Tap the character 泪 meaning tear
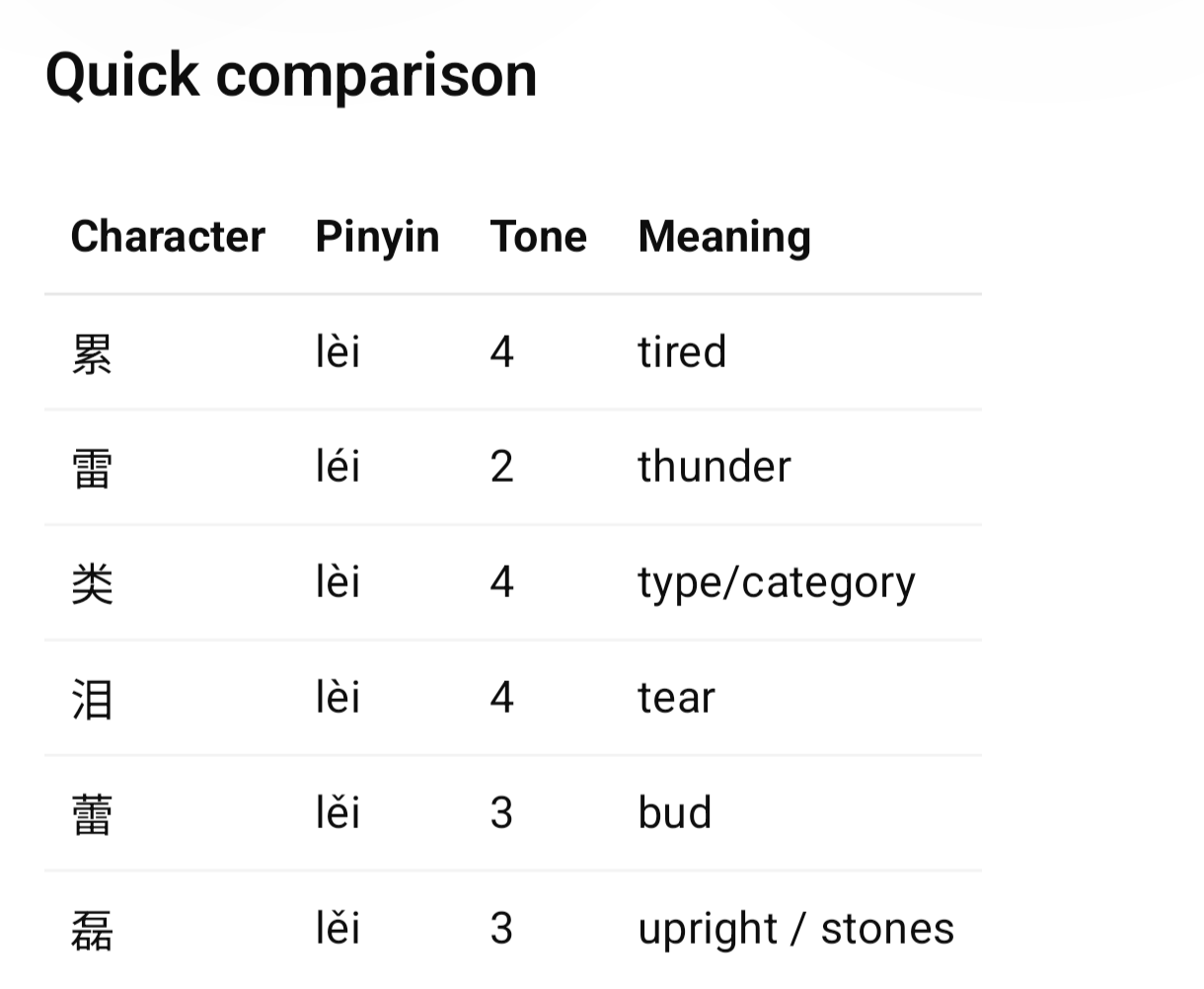Viewport: 1204px width, 989px height. click(92, 699)
